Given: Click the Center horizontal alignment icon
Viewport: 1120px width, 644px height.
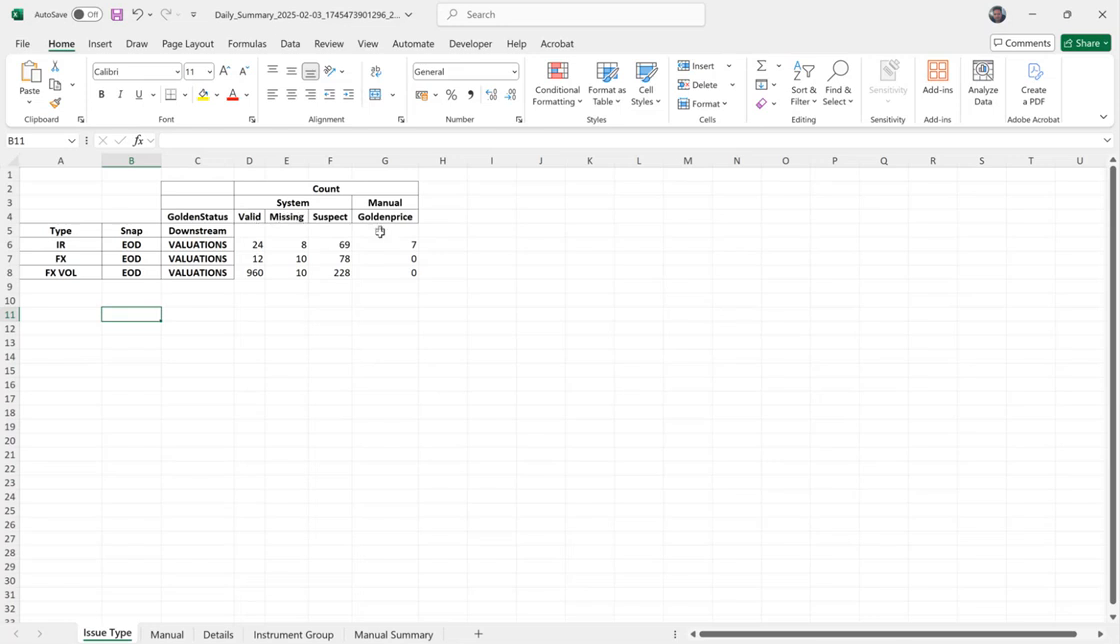Looking at the screenshot, I should click(291, 94).
